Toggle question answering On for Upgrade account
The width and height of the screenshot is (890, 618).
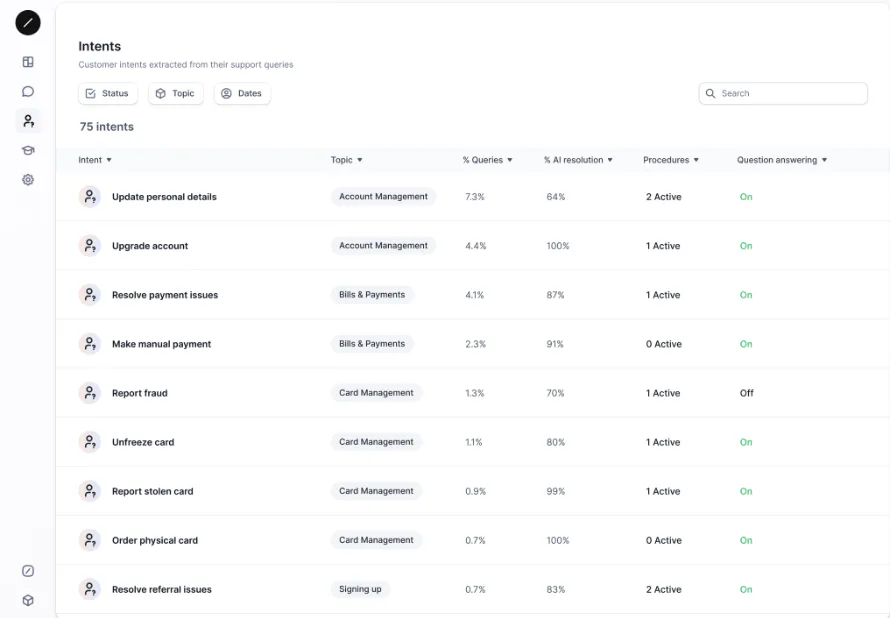pos(746,246)
